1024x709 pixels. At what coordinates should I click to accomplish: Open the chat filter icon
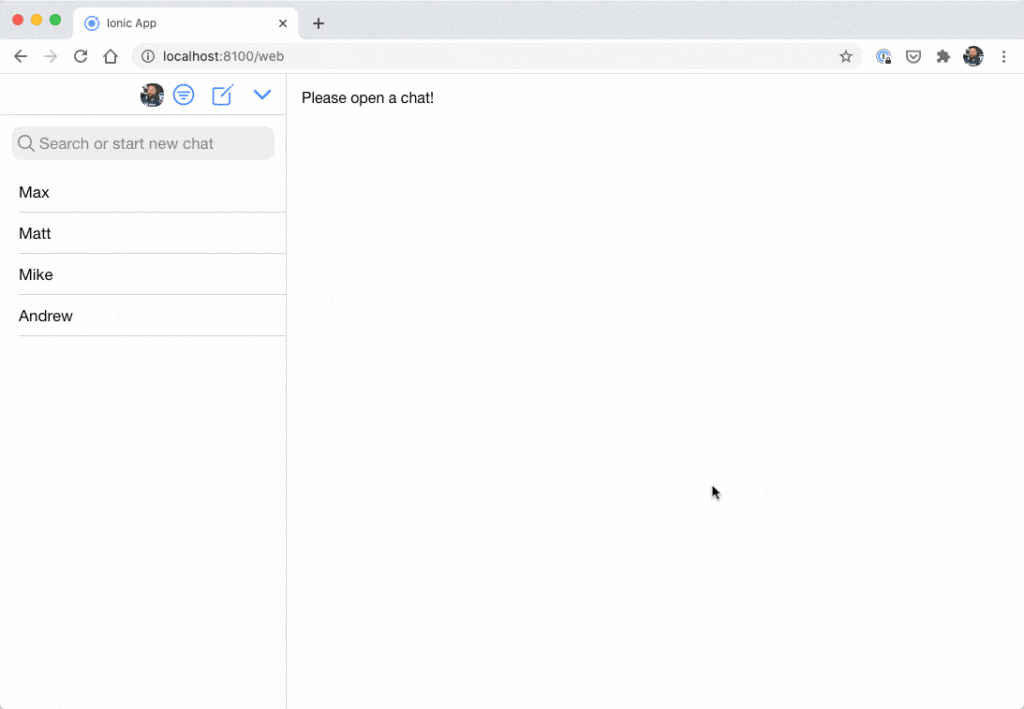184,95
